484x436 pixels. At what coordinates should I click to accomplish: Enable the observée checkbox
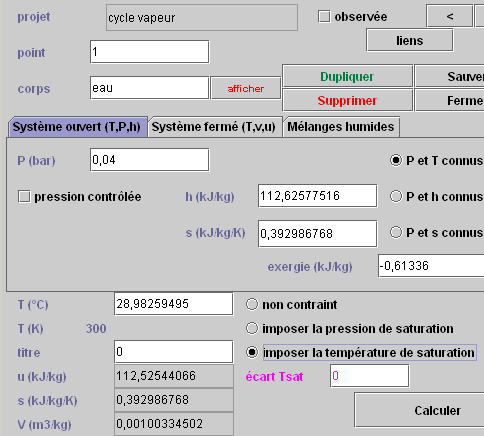click(324, 16)
